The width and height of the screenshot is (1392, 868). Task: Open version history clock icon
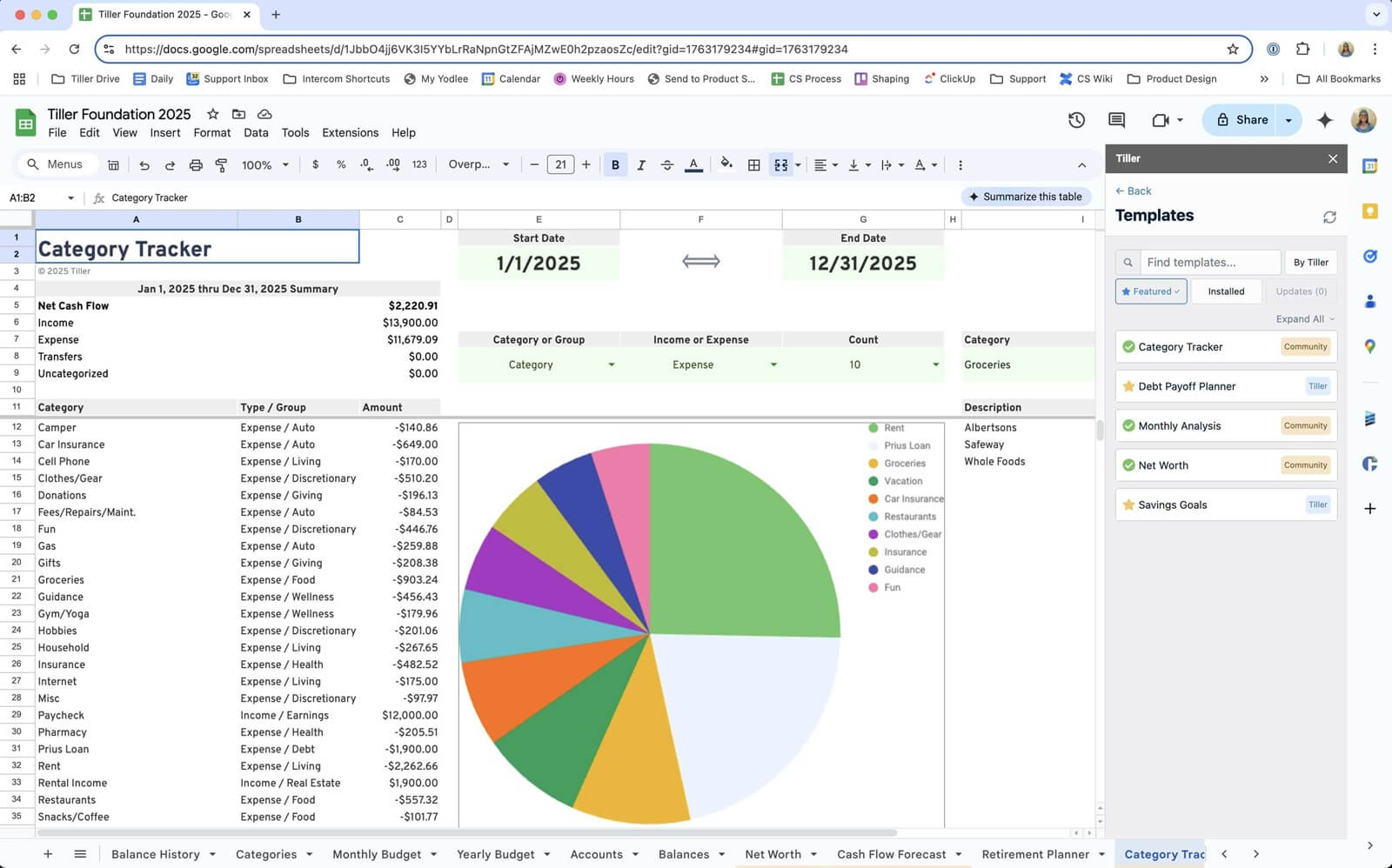click(x=1076, y=120)
